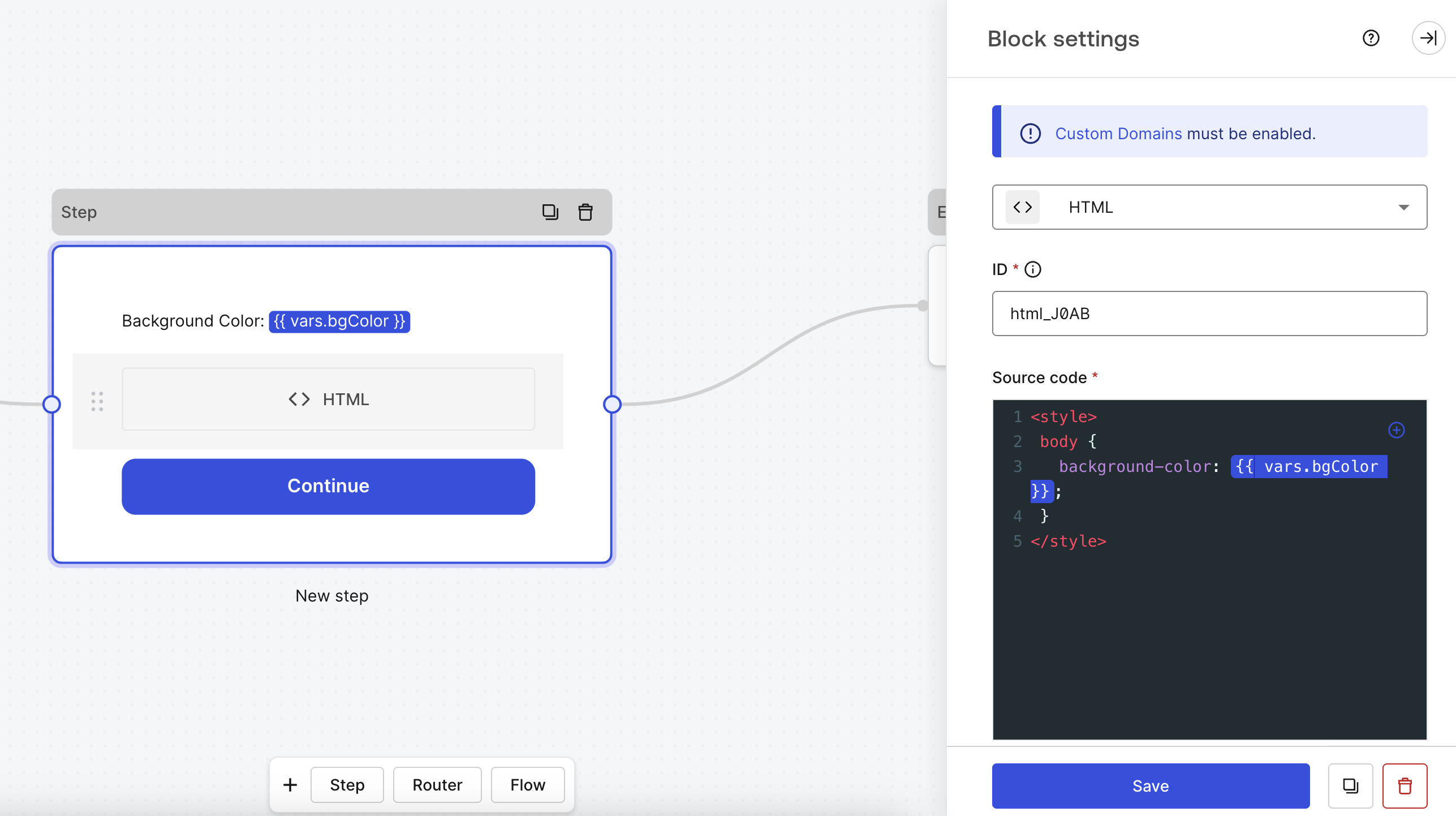This screenshot has height=816, width=1456.
Task: Add a new Step from toolbar
Action: (347, 784)
